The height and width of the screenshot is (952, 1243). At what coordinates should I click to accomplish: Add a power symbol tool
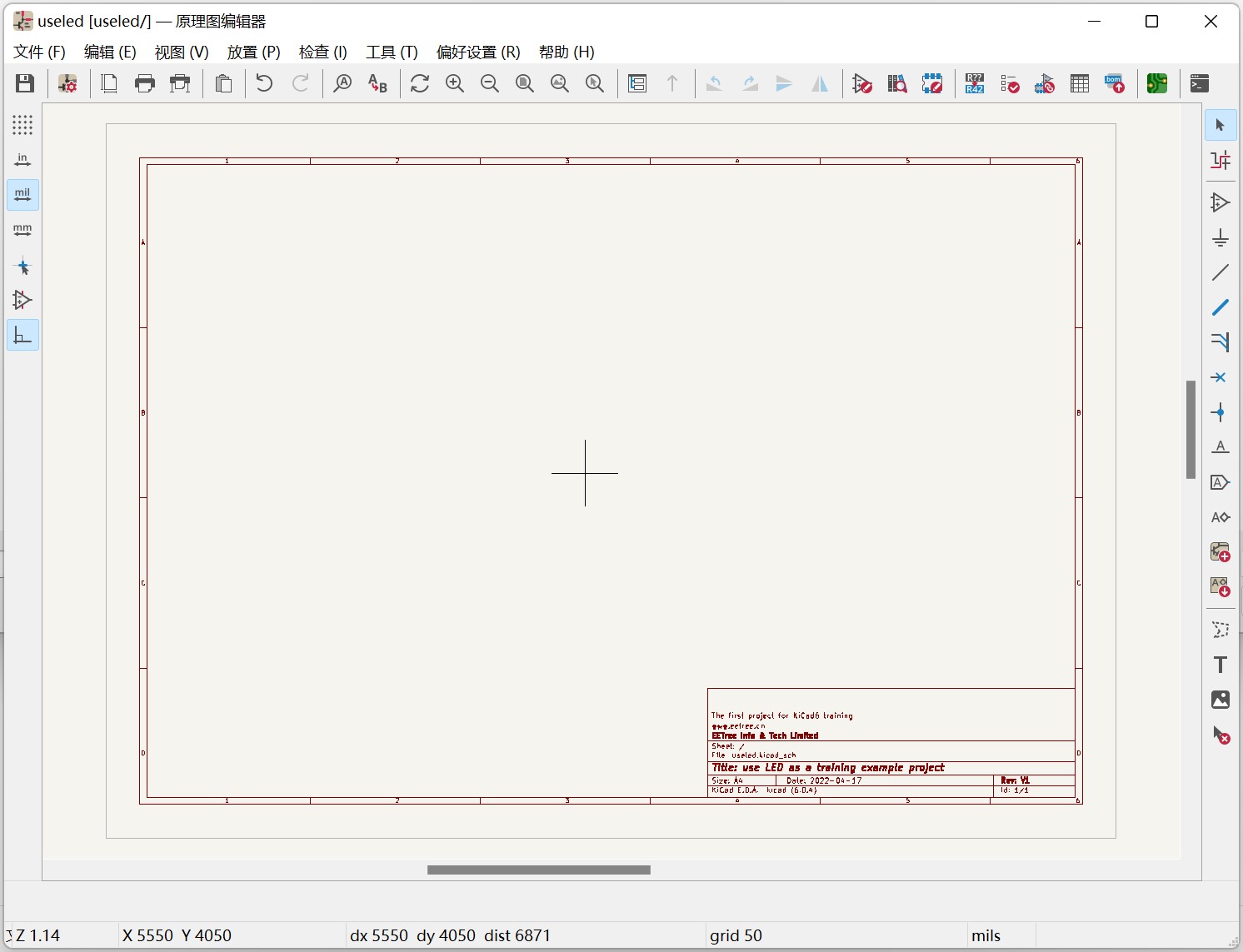[1221, 237]
